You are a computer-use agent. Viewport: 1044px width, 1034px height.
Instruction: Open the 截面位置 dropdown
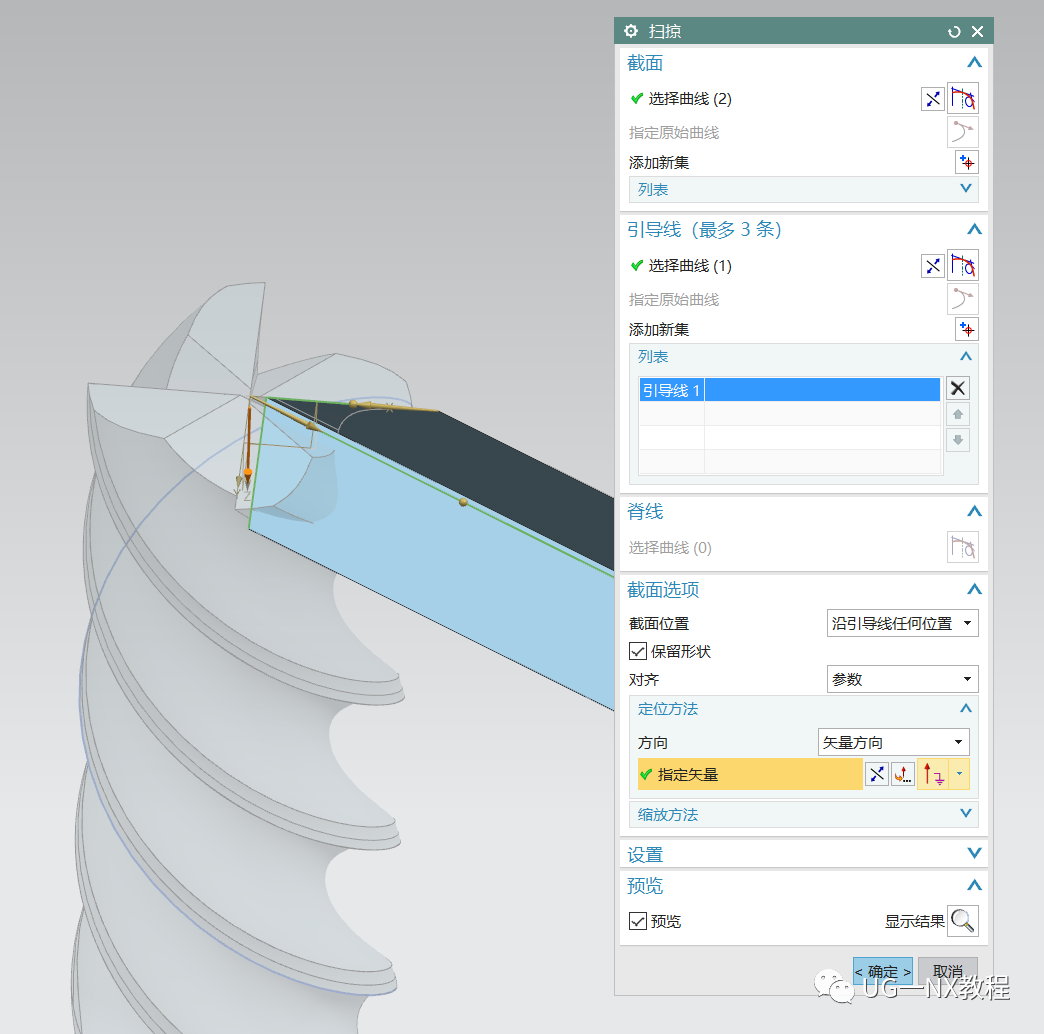pyautogui.click(x=902, y=623)
